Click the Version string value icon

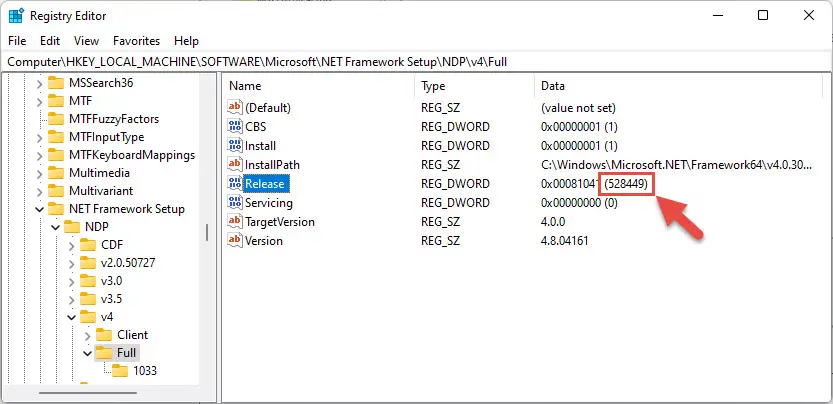[235, 241]
